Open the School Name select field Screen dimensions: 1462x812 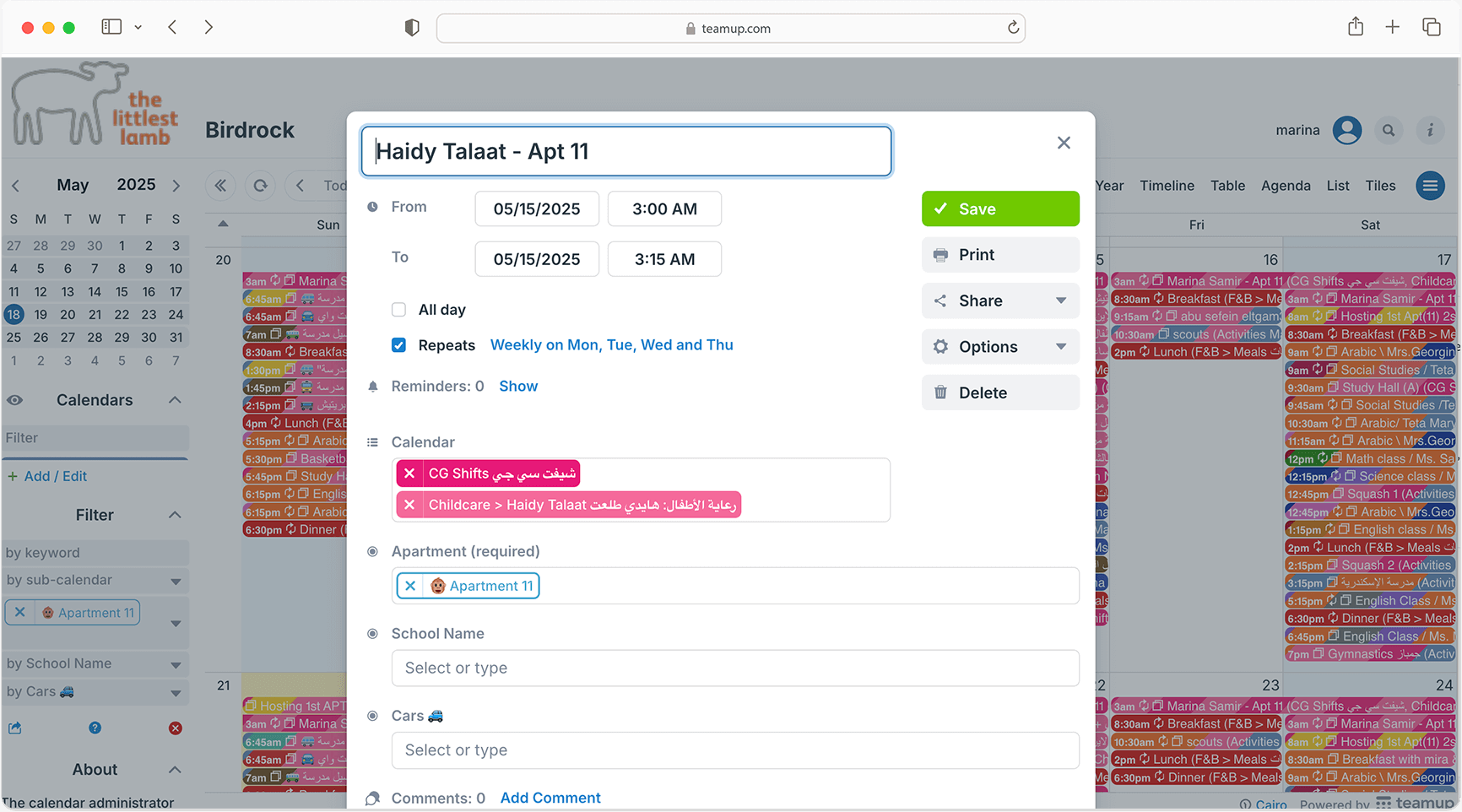click(735, 668)
